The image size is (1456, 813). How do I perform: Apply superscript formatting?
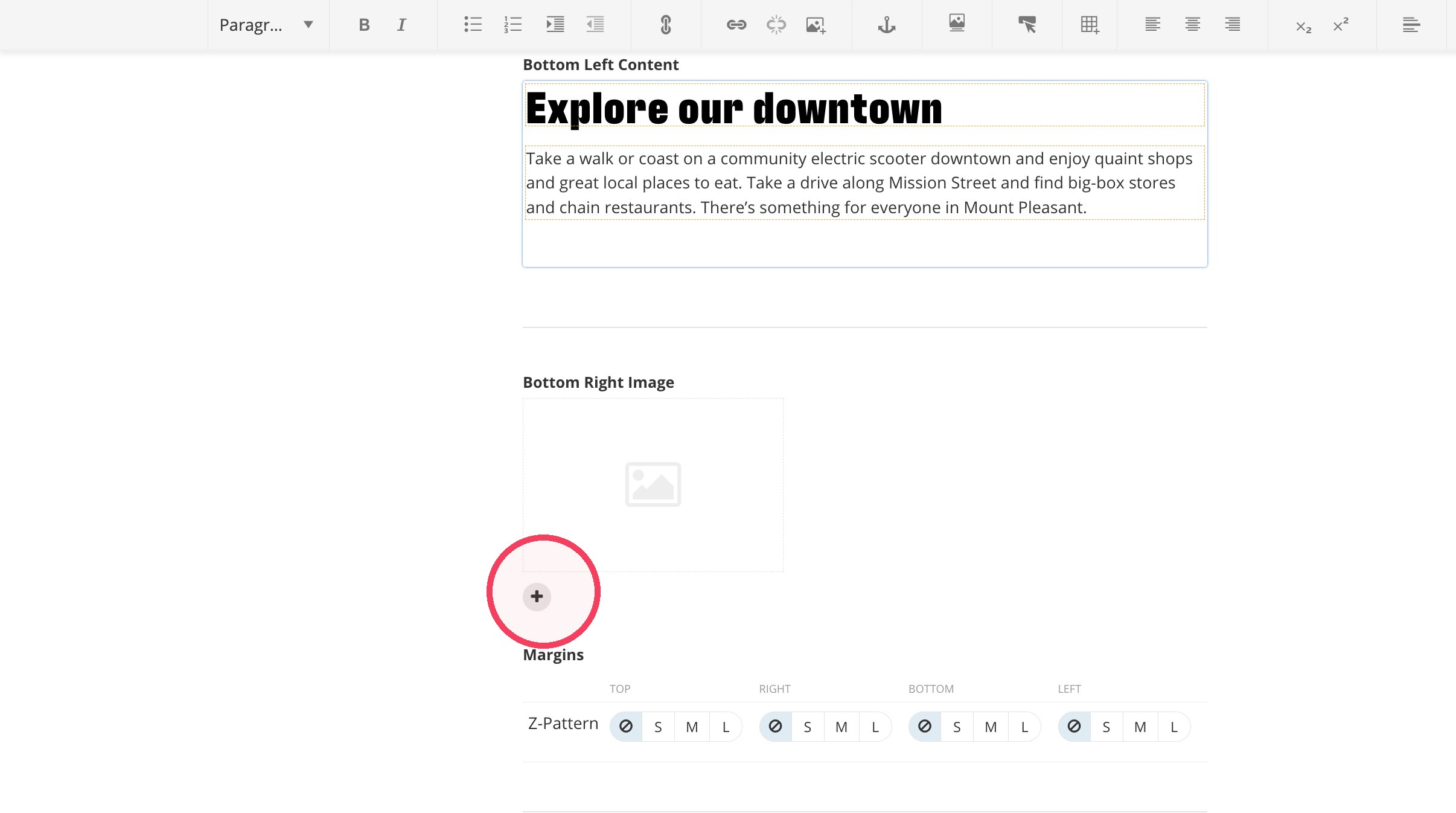point(1341,25)
